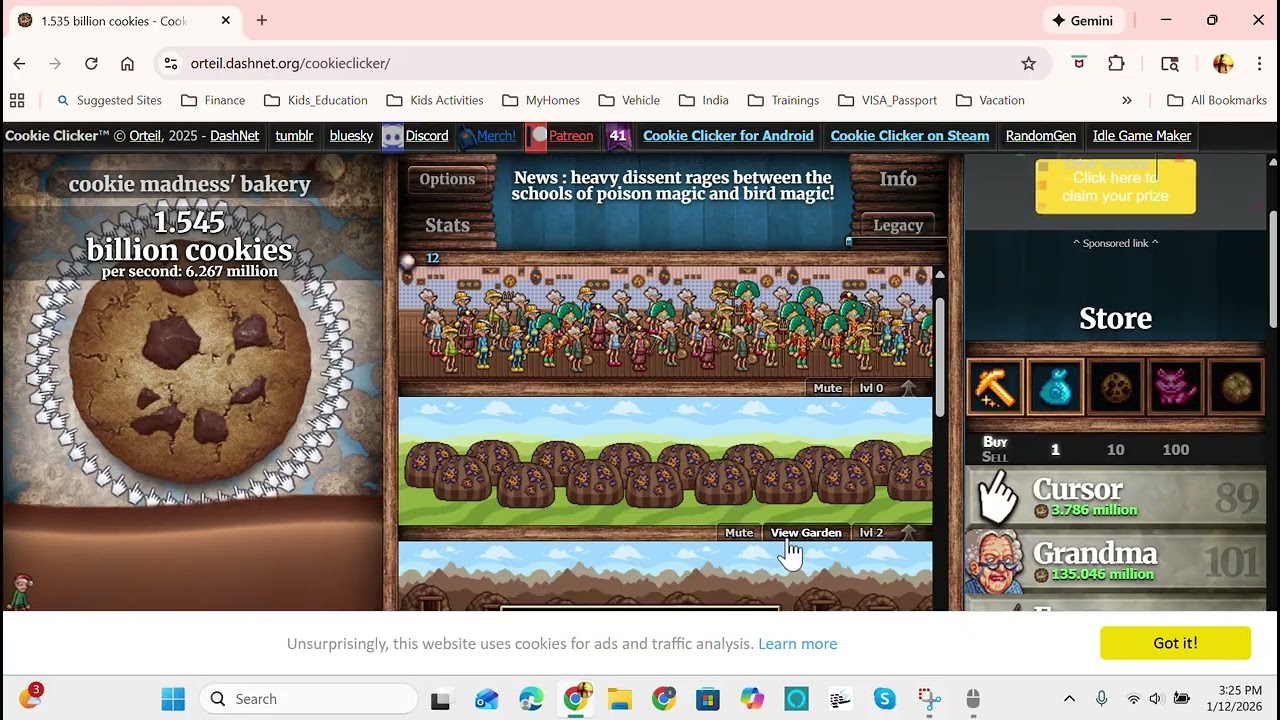Click the sponsored claim your prize banner

[1115, 186]
